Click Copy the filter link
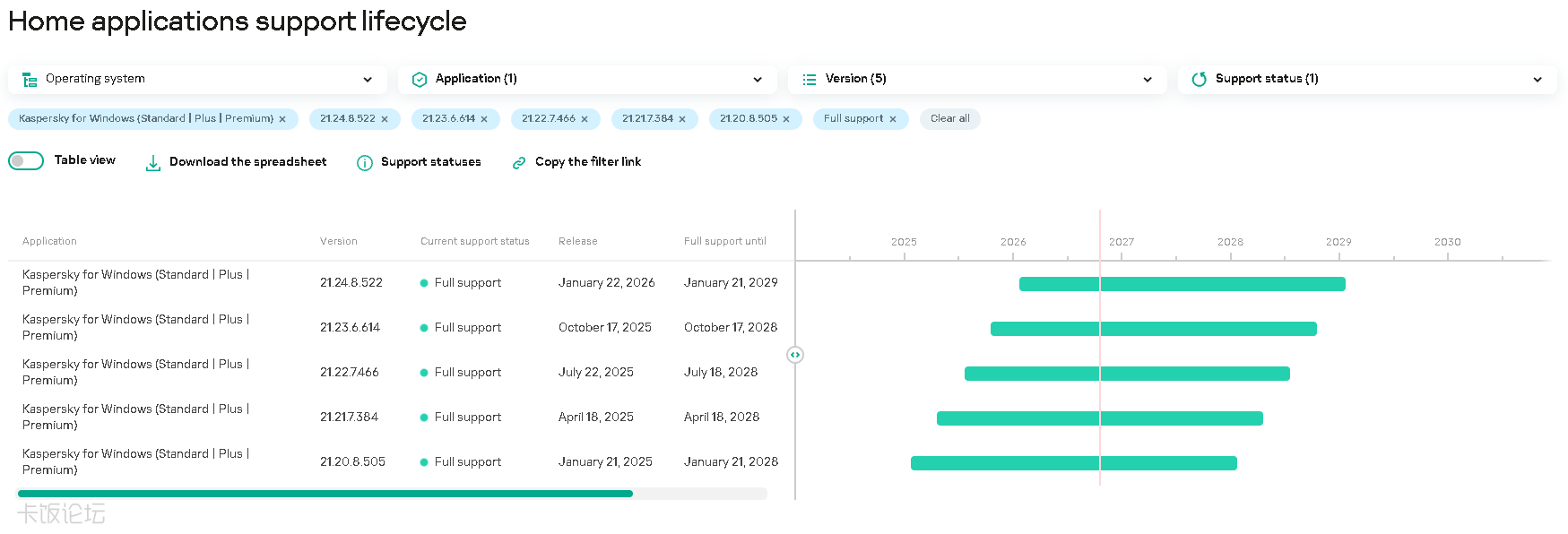 coord(588,162)
